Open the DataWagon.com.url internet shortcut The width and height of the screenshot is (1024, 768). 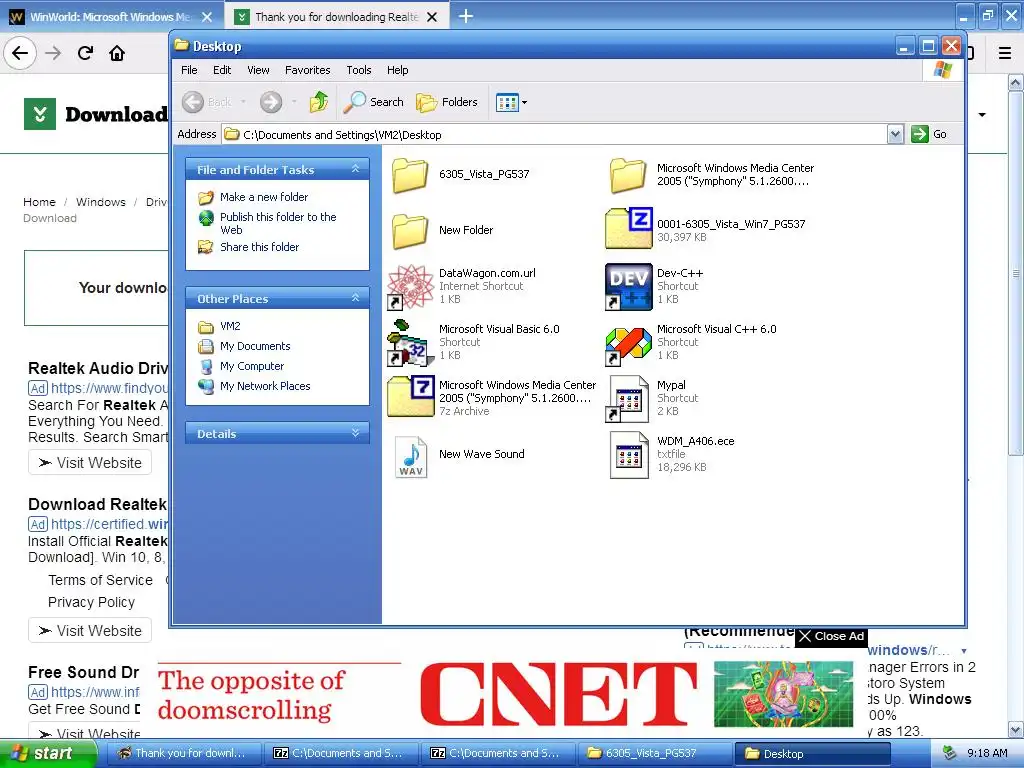(411, 287)
